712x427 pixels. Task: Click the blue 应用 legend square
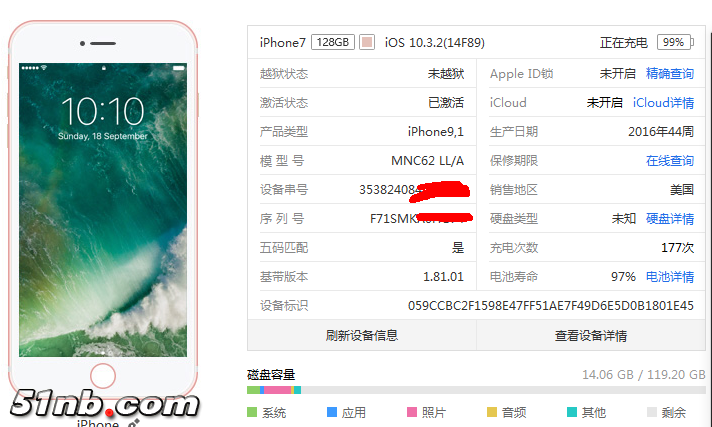point(332,412)
